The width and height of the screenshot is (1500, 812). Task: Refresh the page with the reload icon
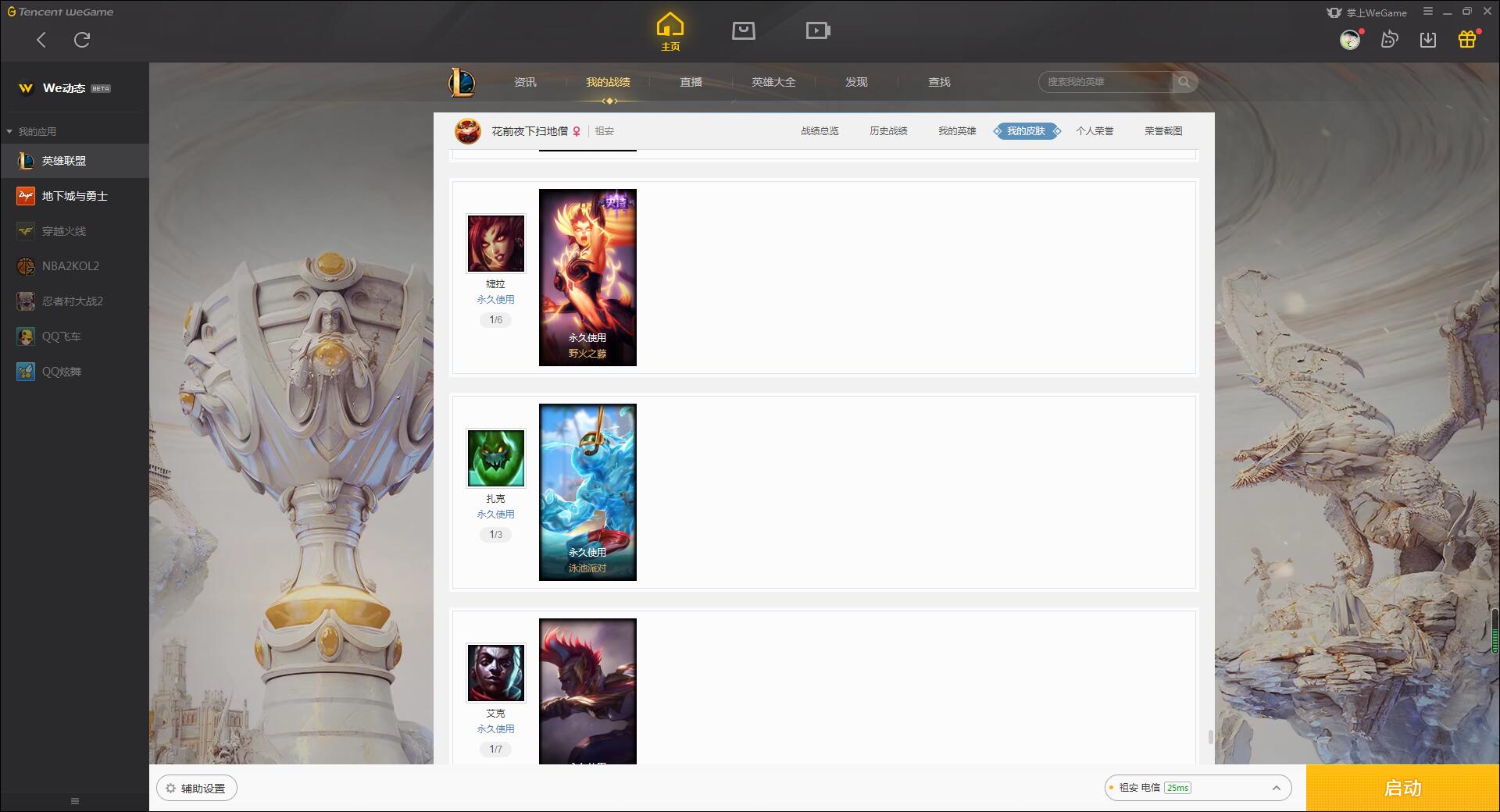[x=82, y=40]
